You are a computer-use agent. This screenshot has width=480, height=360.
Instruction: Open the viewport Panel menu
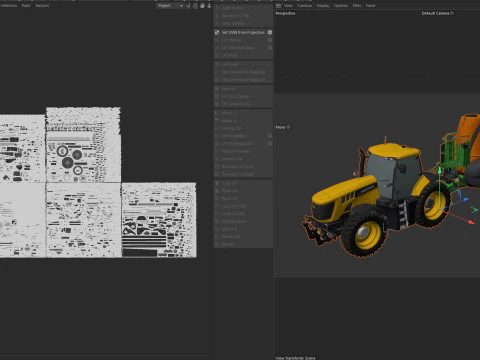pos(370,6)
